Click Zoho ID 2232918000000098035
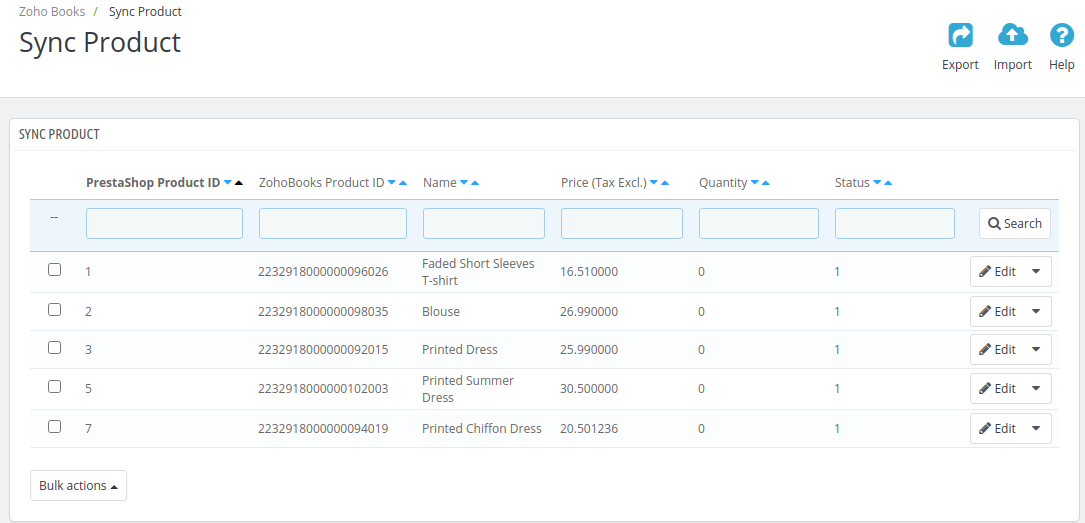Image resolution: width=1085 pixels, height=523 pixels. pos(323,312)
